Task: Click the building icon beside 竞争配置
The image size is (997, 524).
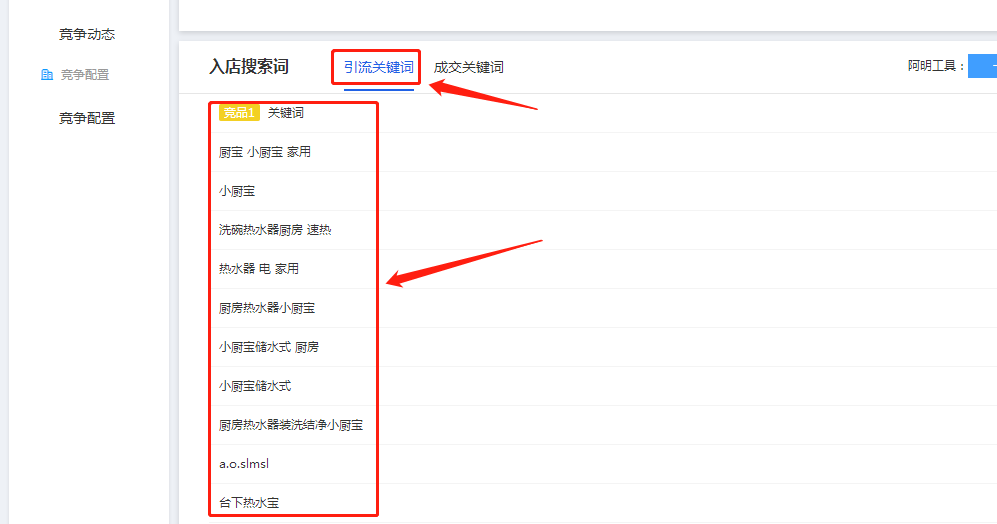Action: click(47, 75)
